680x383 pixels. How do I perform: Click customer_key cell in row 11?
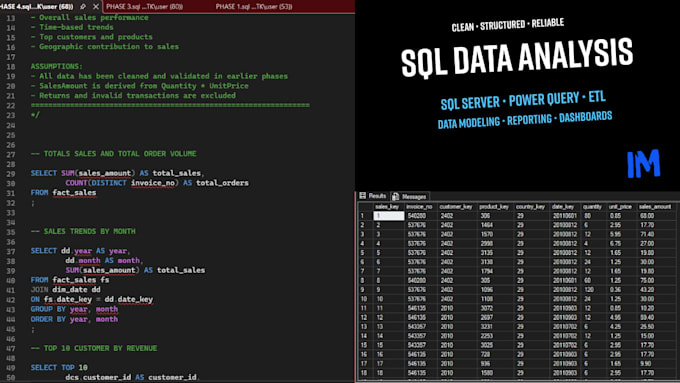(446, 308)
